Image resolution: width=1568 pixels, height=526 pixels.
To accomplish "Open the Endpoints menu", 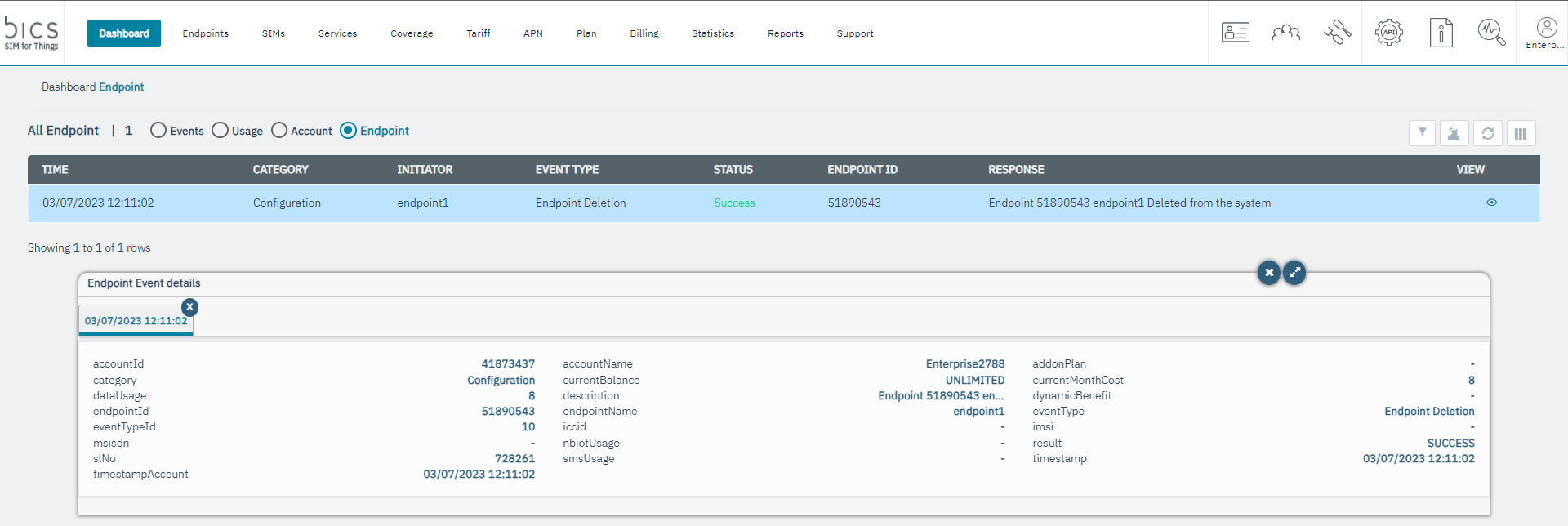I will 205,33.
